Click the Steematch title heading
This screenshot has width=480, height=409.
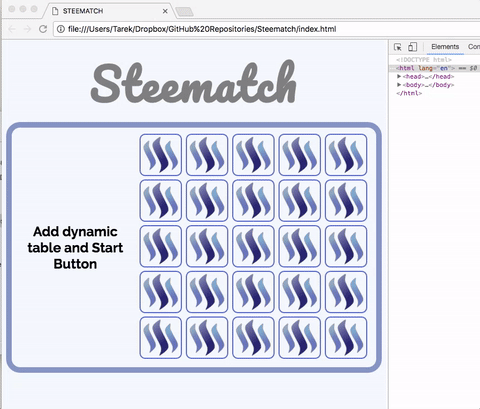coord(193,82)
